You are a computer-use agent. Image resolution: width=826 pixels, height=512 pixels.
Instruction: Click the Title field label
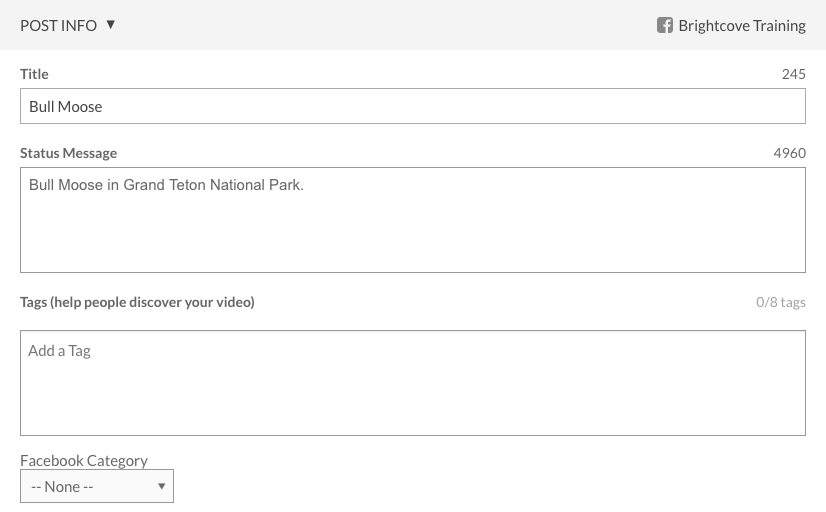[x=34, y=74]
